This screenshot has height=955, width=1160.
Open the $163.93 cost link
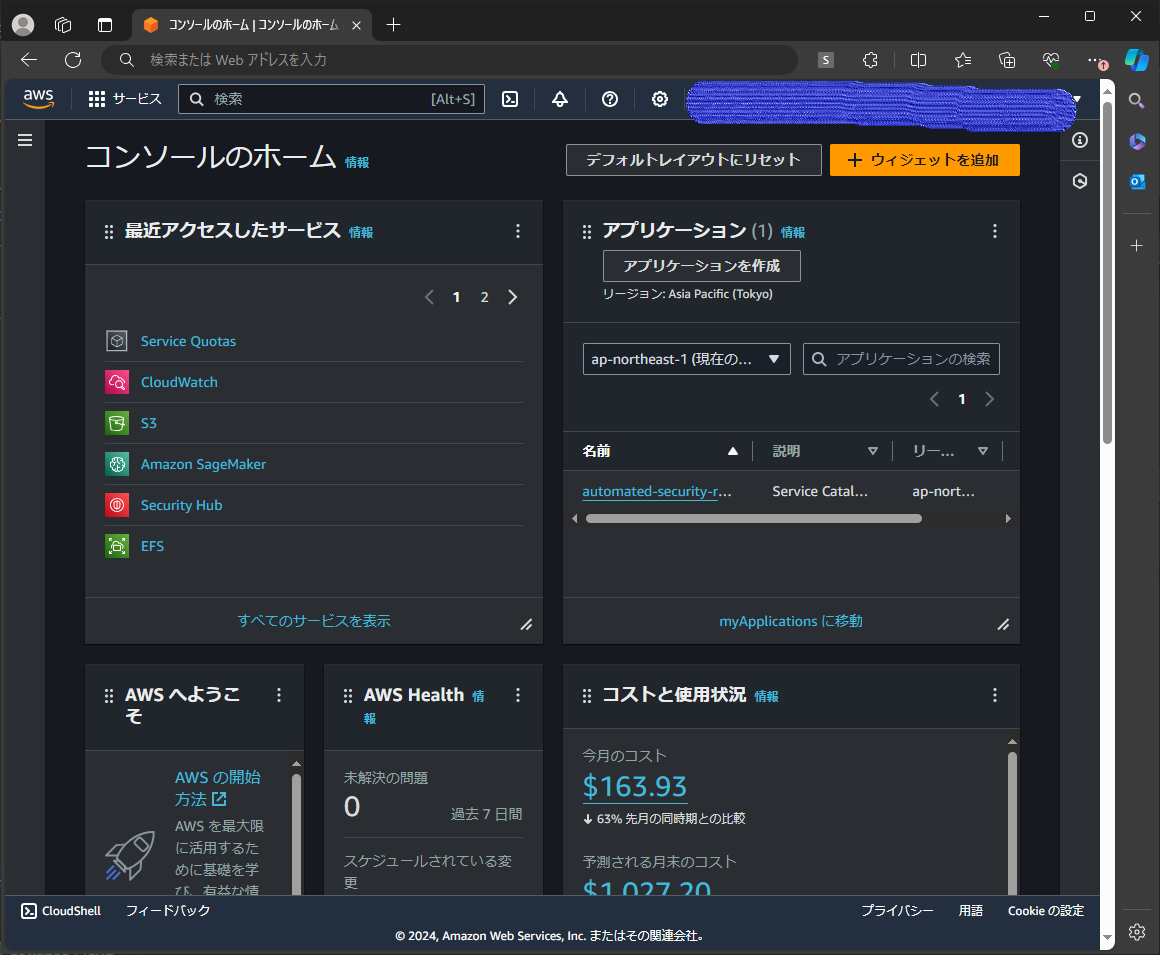tap(635, 786)
